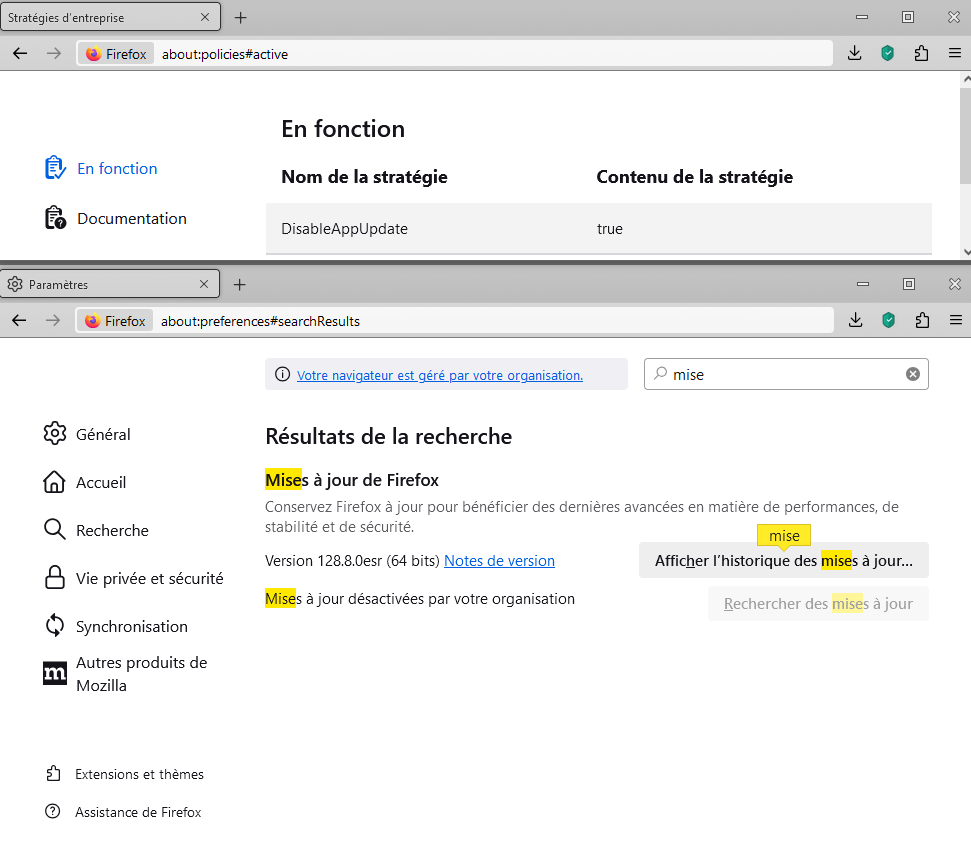
Task: Open new tab beside Stratégies d'entreprise tab
Action: (240, 17)
